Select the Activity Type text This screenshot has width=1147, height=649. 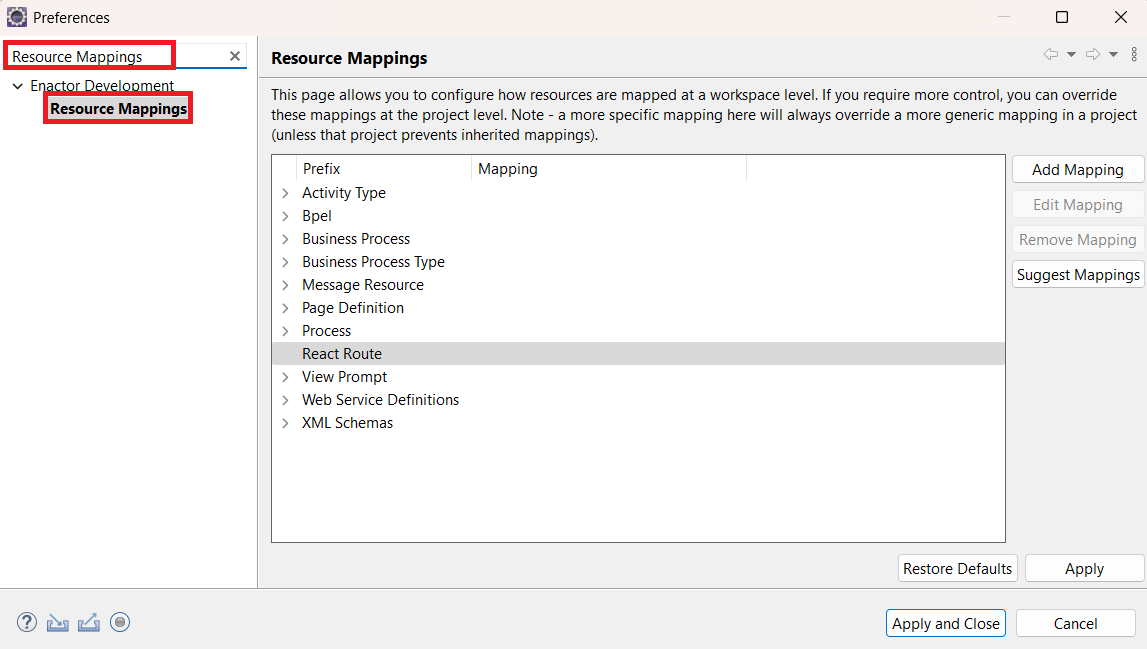(x=344, y=193)
